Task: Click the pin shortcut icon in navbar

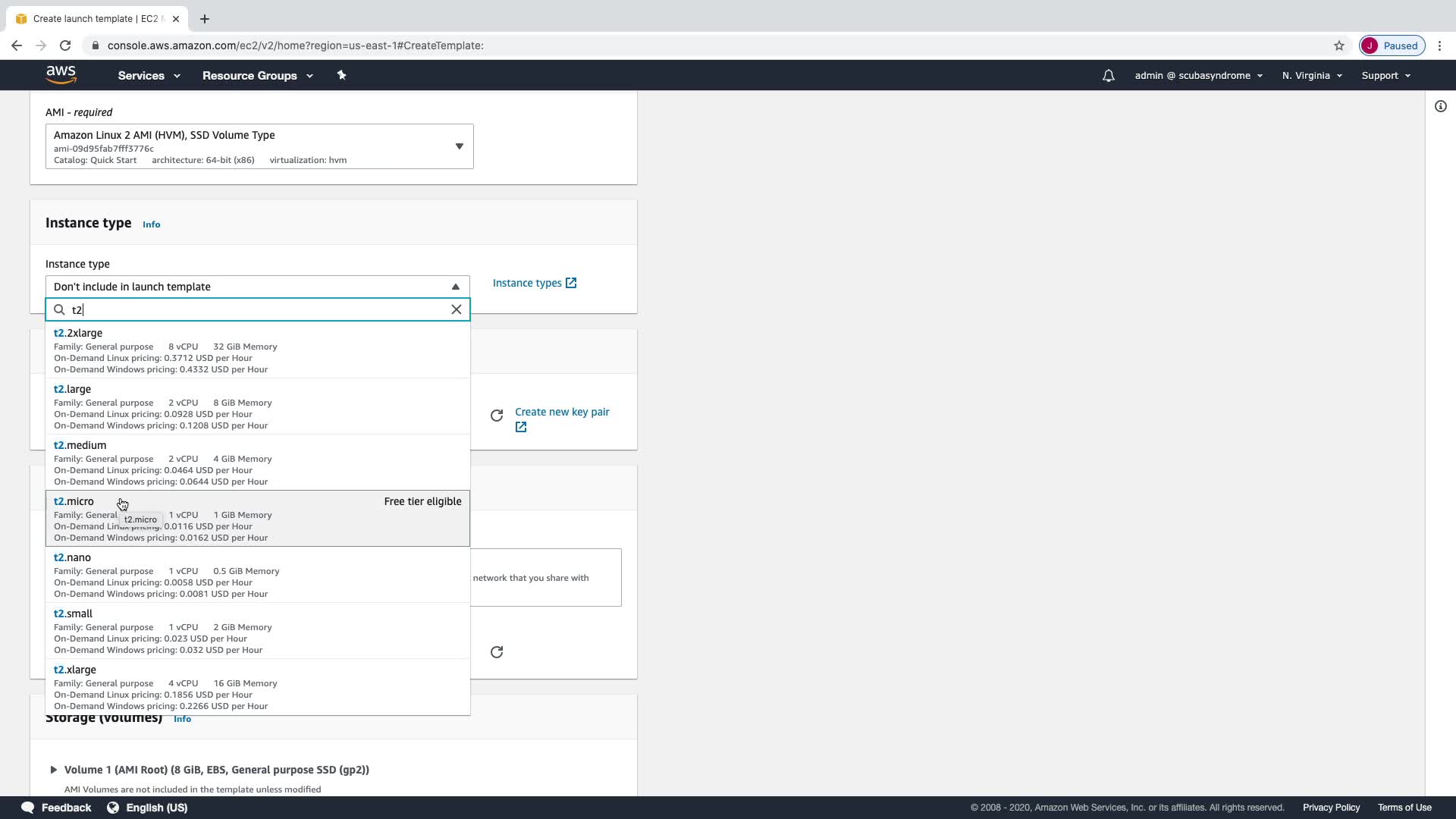Action: [x=341, y=75]
